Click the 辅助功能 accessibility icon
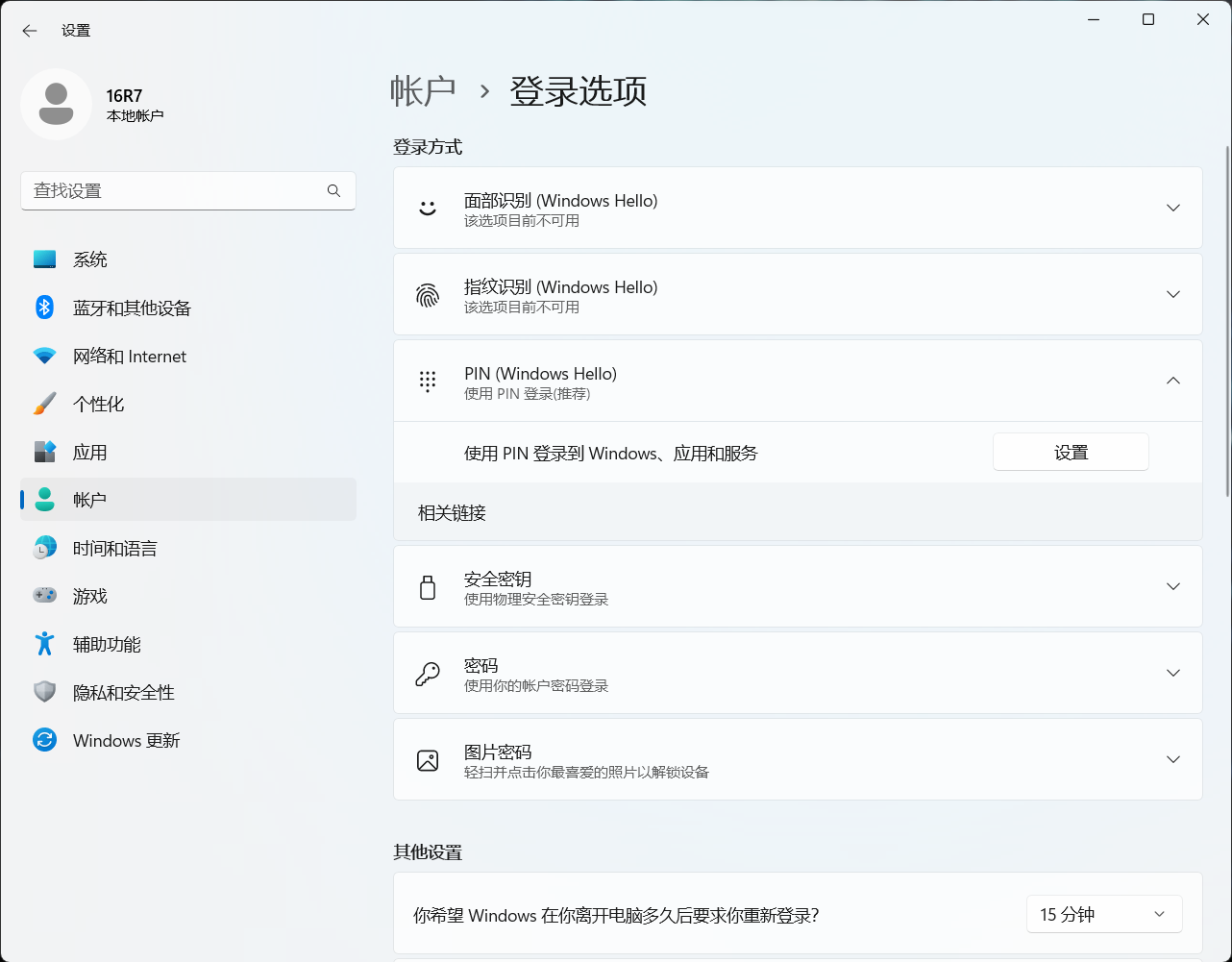Image resolution: width=1232 pixels, height=962 pixels. pyautogui.click(x=45, y=644)
